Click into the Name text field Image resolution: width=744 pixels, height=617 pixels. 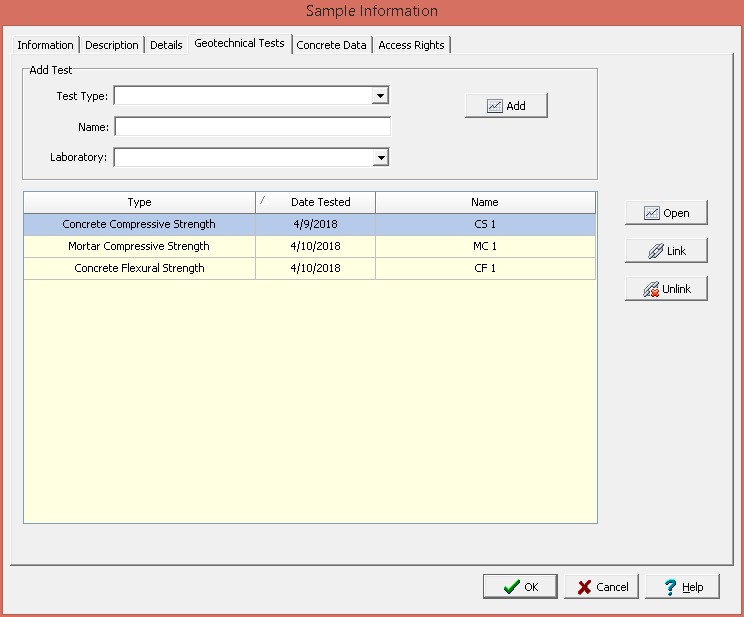[252, 127]
